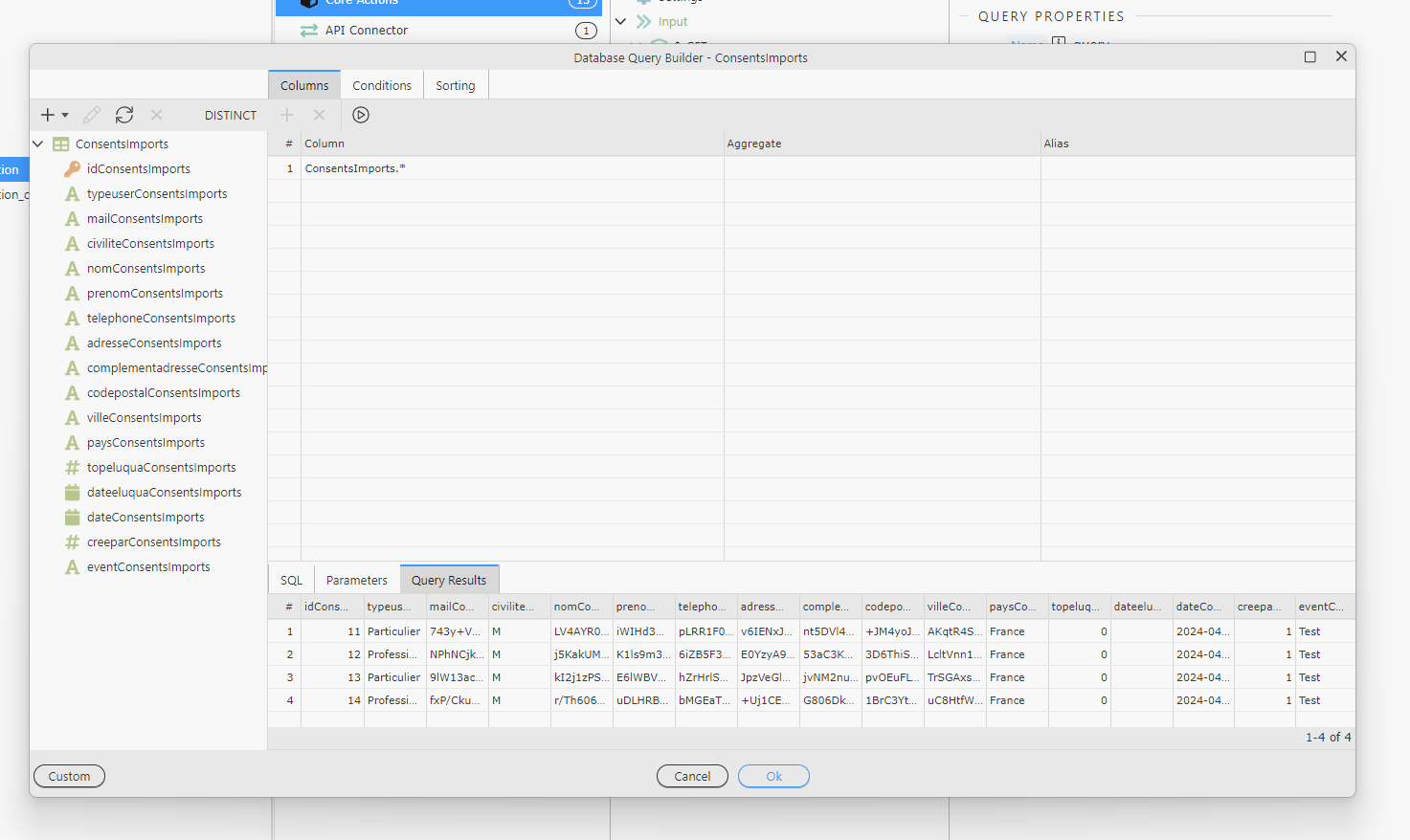Collapse the ConsentsImports table tree
Screen dimensions: 1410x840
point(38,144)
